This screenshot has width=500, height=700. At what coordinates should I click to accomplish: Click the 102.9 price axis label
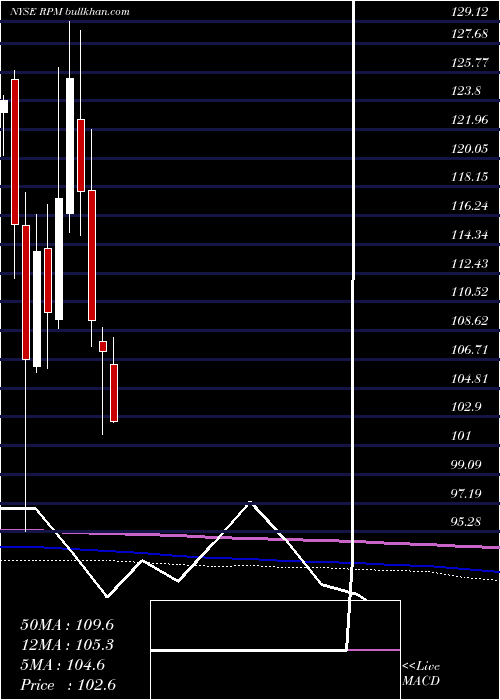coord(466,407)
